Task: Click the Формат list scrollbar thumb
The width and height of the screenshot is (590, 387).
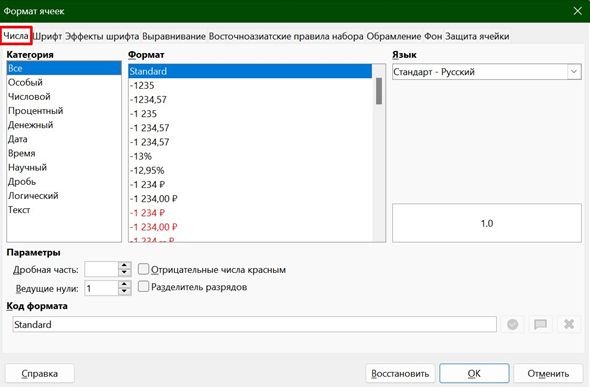Action: pyautogui.click(x=379, y=91)
